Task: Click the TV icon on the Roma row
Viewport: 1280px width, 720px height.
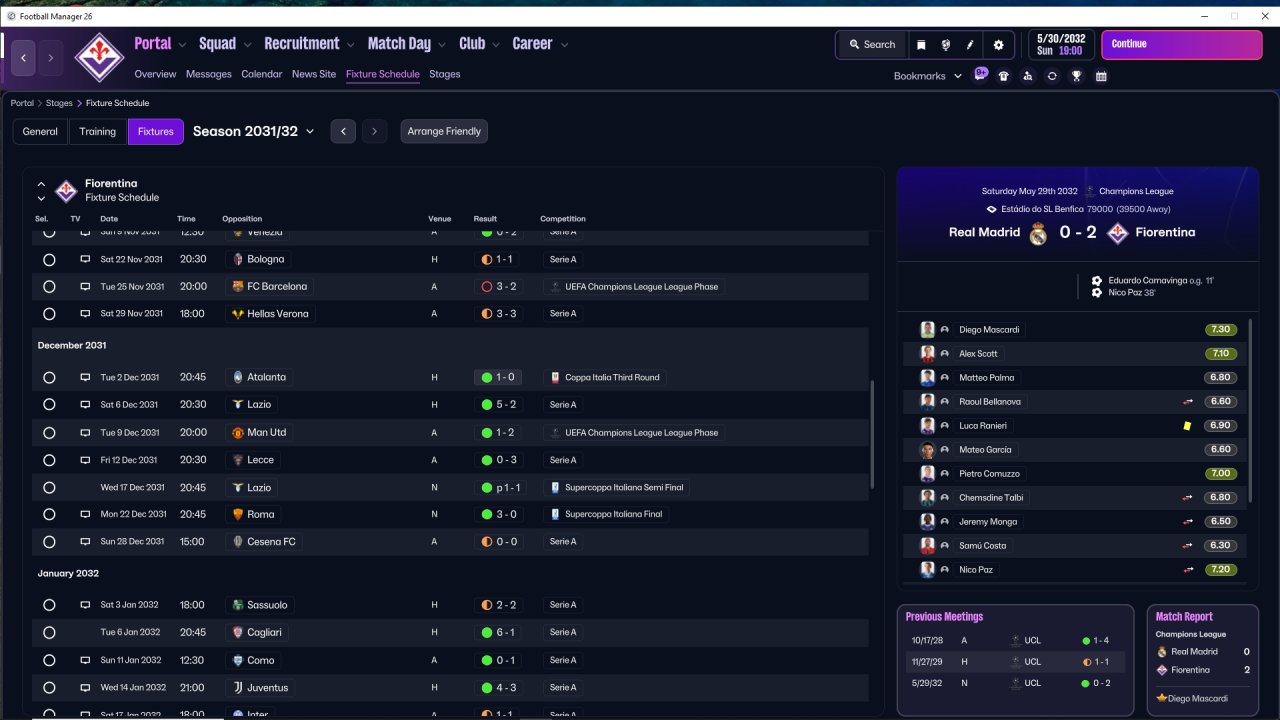Action: [85, 514]
